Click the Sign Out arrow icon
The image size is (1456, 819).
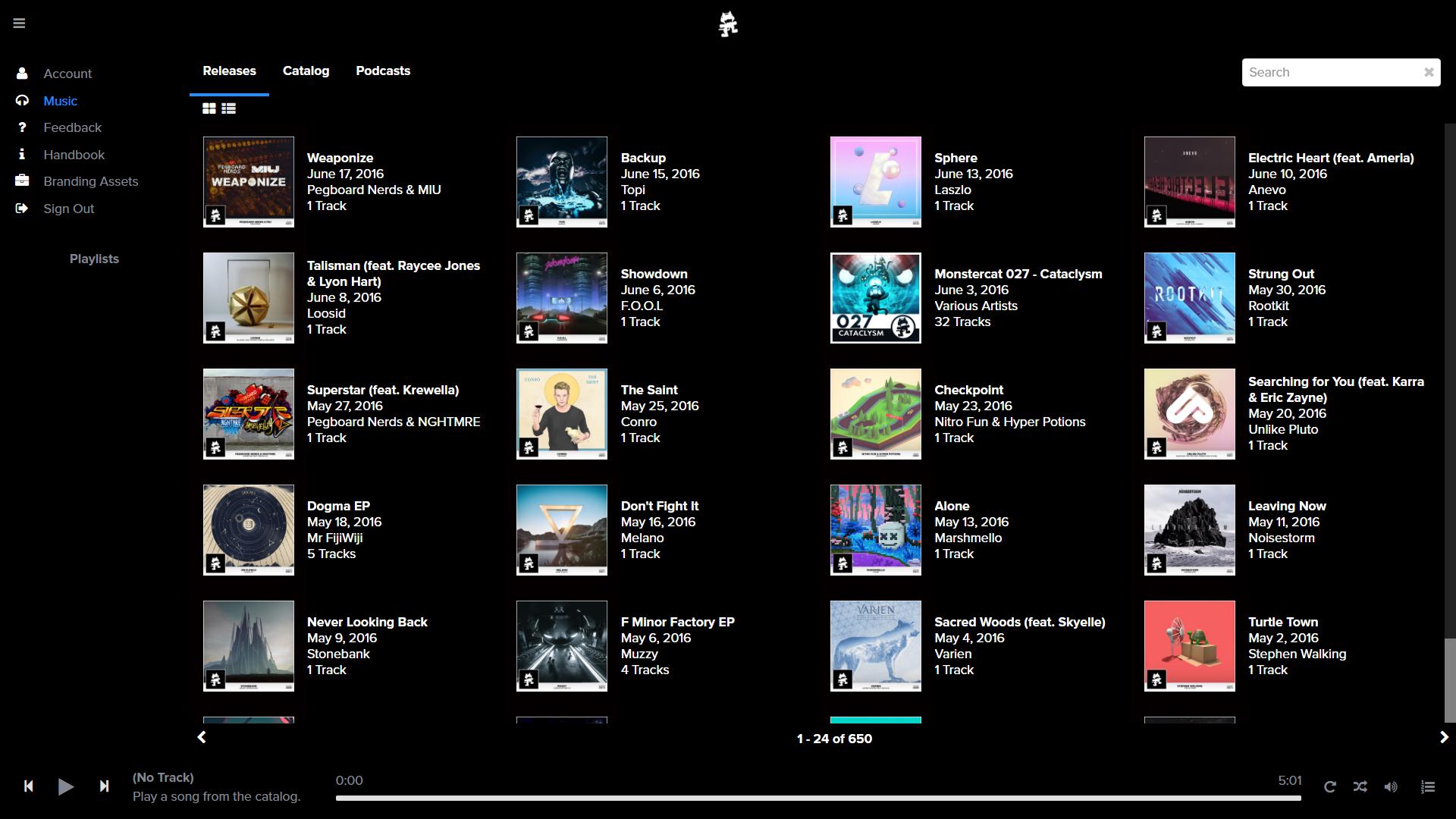pyautogui.click(x=22, y=208)
